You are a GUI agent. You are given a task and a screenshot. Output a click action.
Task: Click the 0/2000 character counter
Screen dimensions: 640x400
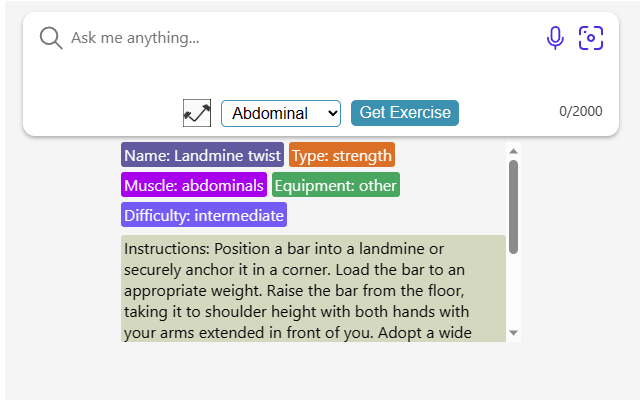580,111
